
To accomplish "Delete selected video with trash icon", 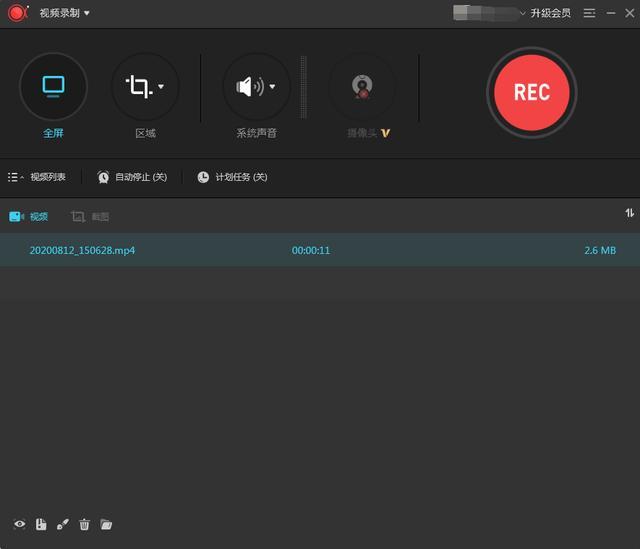I will [84, 524].
